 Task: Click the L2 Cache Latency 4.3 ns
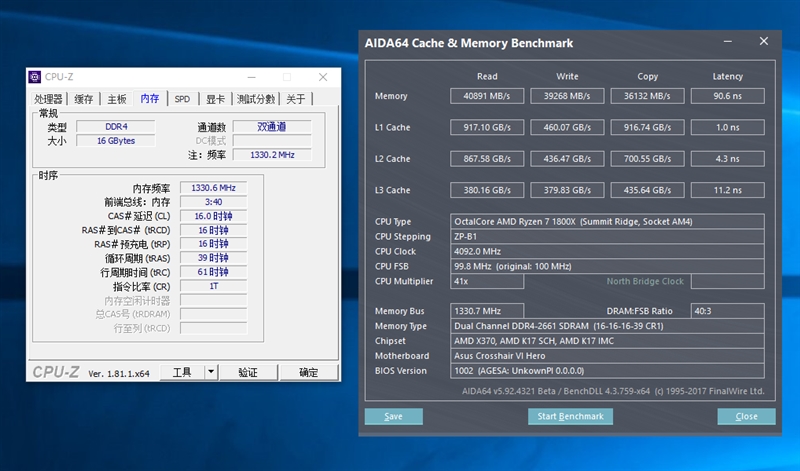coord(728,159)
